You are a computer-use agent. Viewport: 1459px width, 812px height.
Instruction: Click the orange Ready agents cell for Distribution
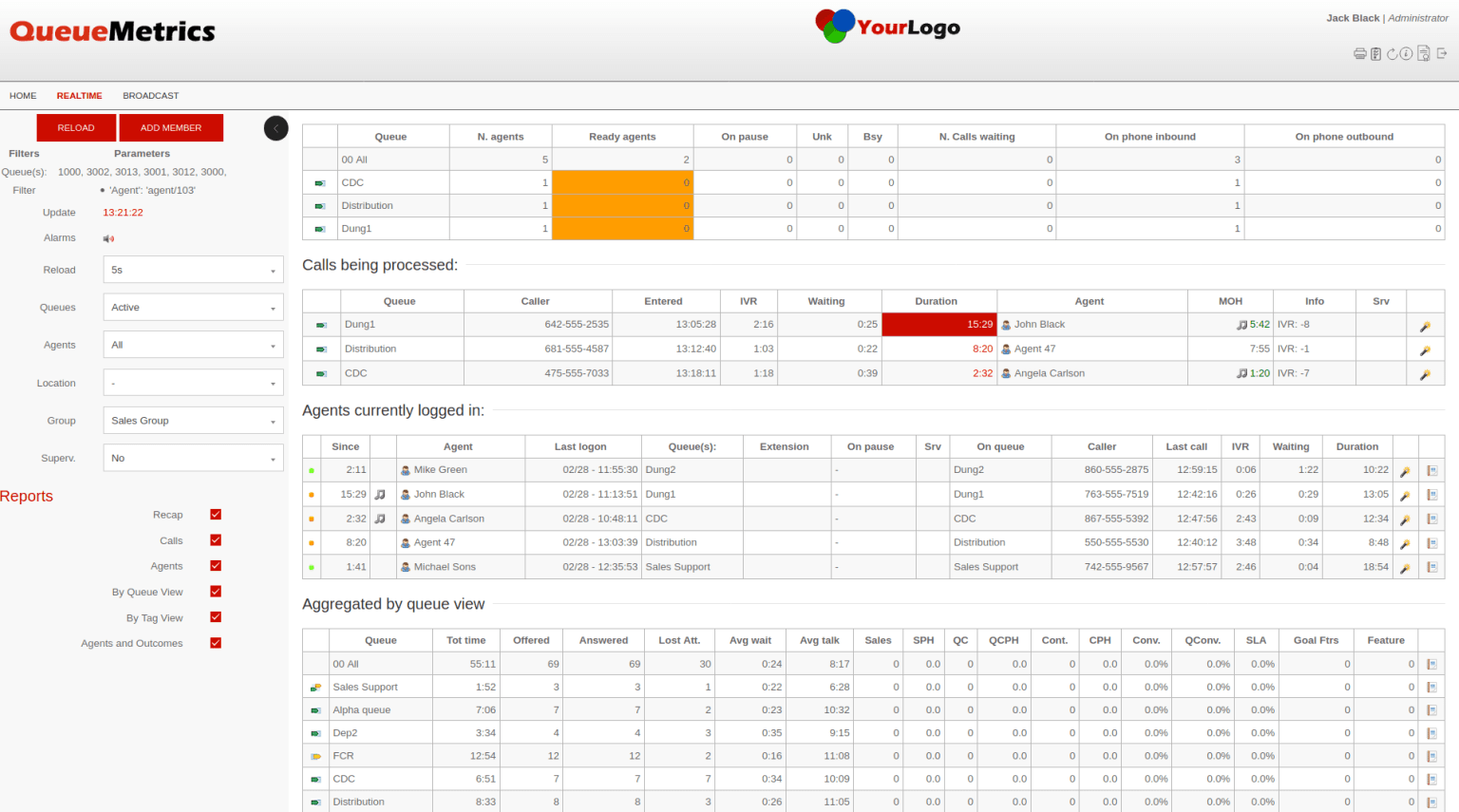(x=622, y=205)
